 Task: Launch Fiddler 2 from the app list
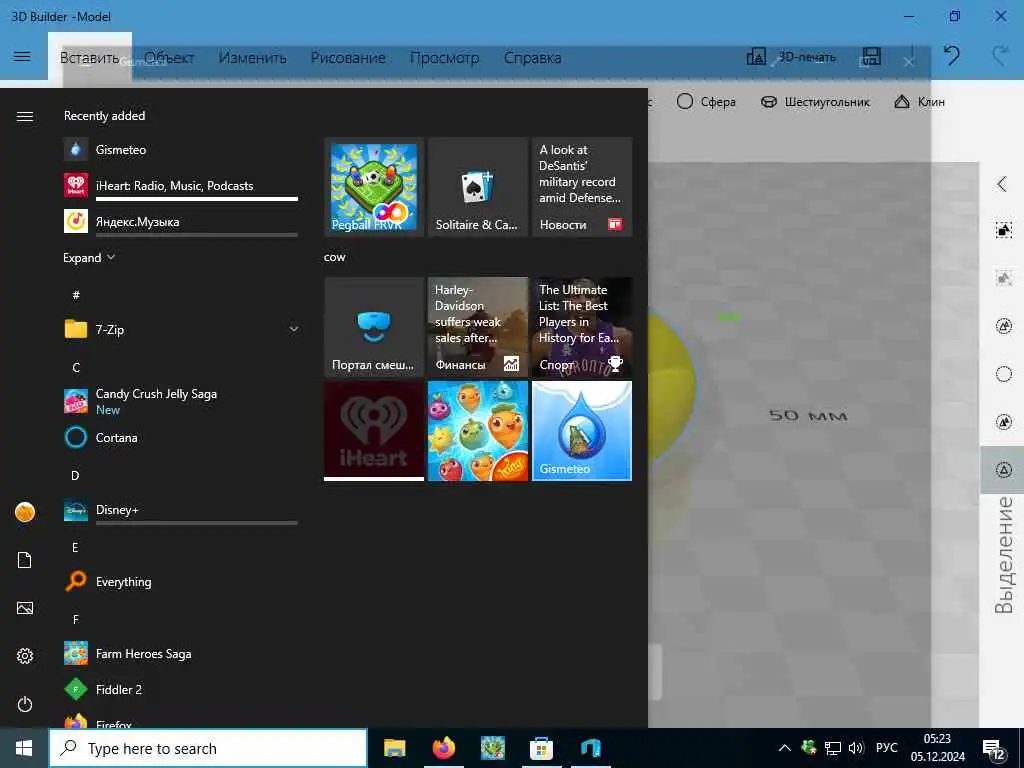(x=118, y=689)
